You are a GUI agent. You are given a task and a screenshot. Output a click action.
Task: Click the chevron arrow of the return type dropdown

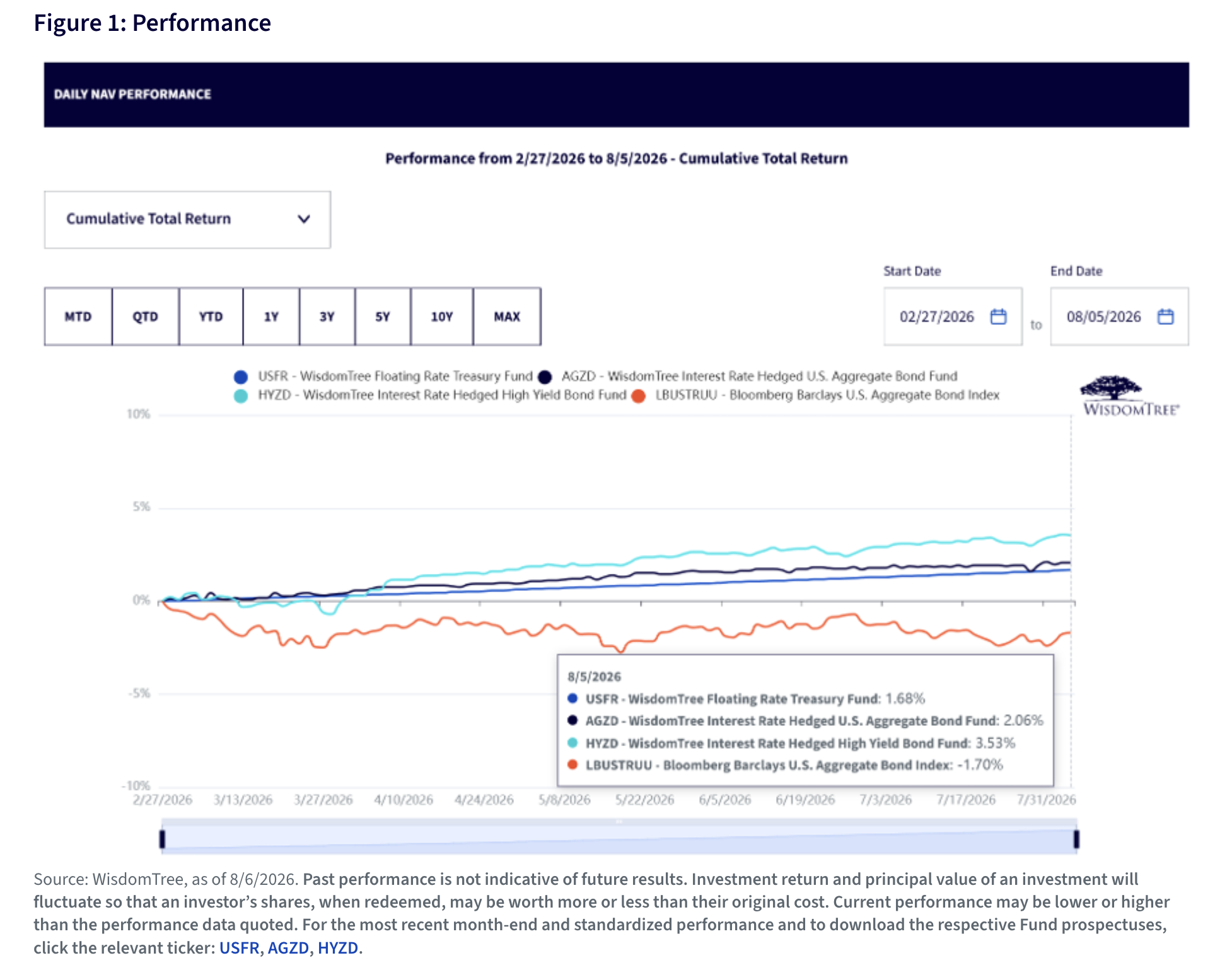click(x=304, y=219)
